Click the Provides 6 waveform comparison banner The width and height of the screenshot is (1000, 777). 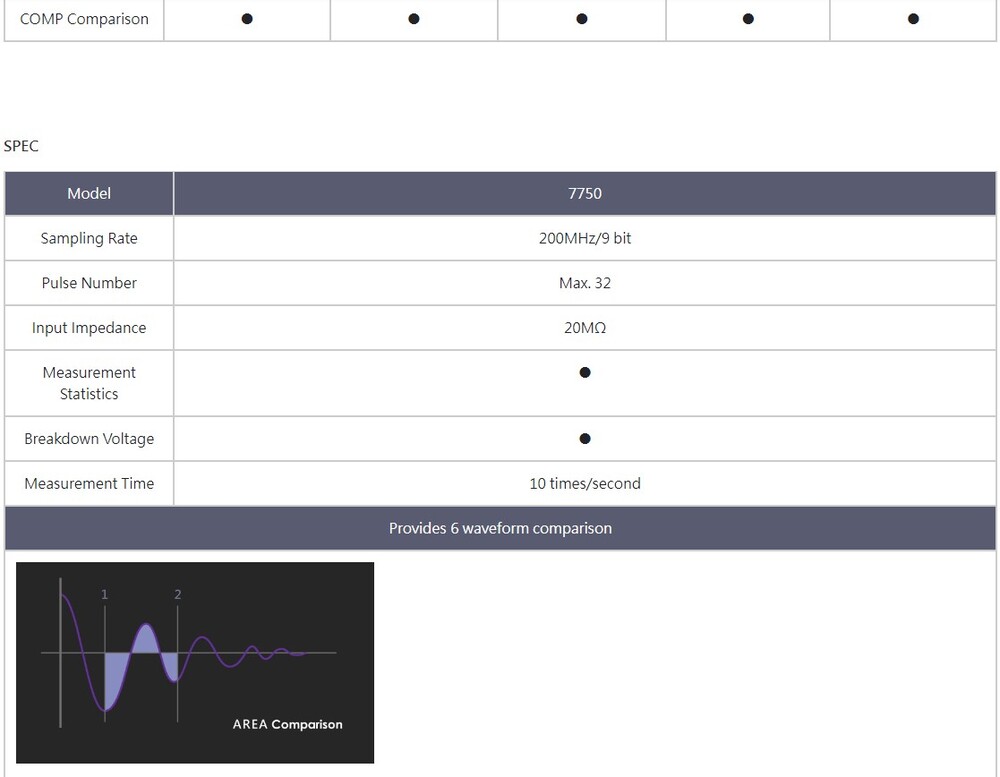point(500,528)
